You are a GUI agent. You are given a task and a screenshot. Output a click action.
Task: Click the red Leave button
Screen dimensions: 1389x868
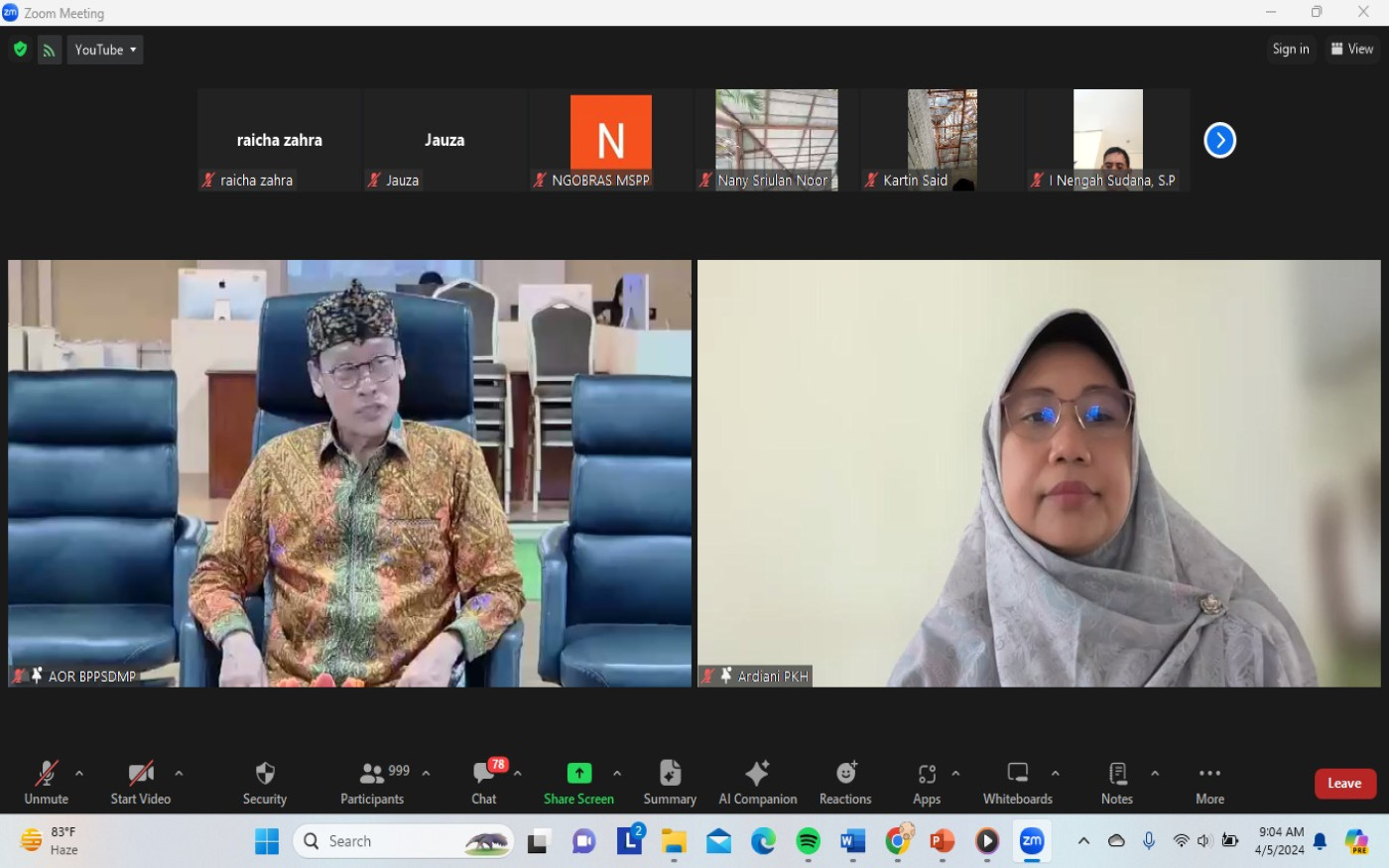coord(1344,783)
